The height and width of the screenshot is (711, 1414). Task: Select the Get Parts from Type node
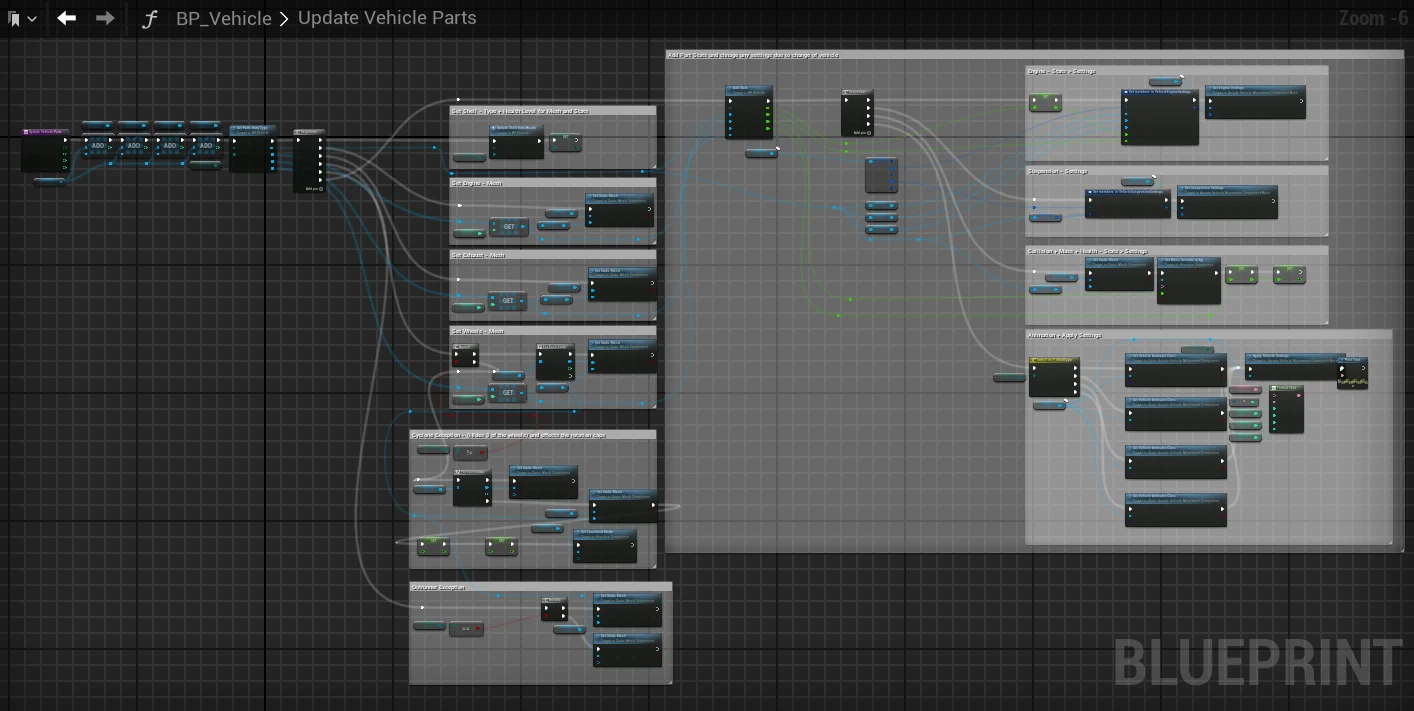point(252,148)
